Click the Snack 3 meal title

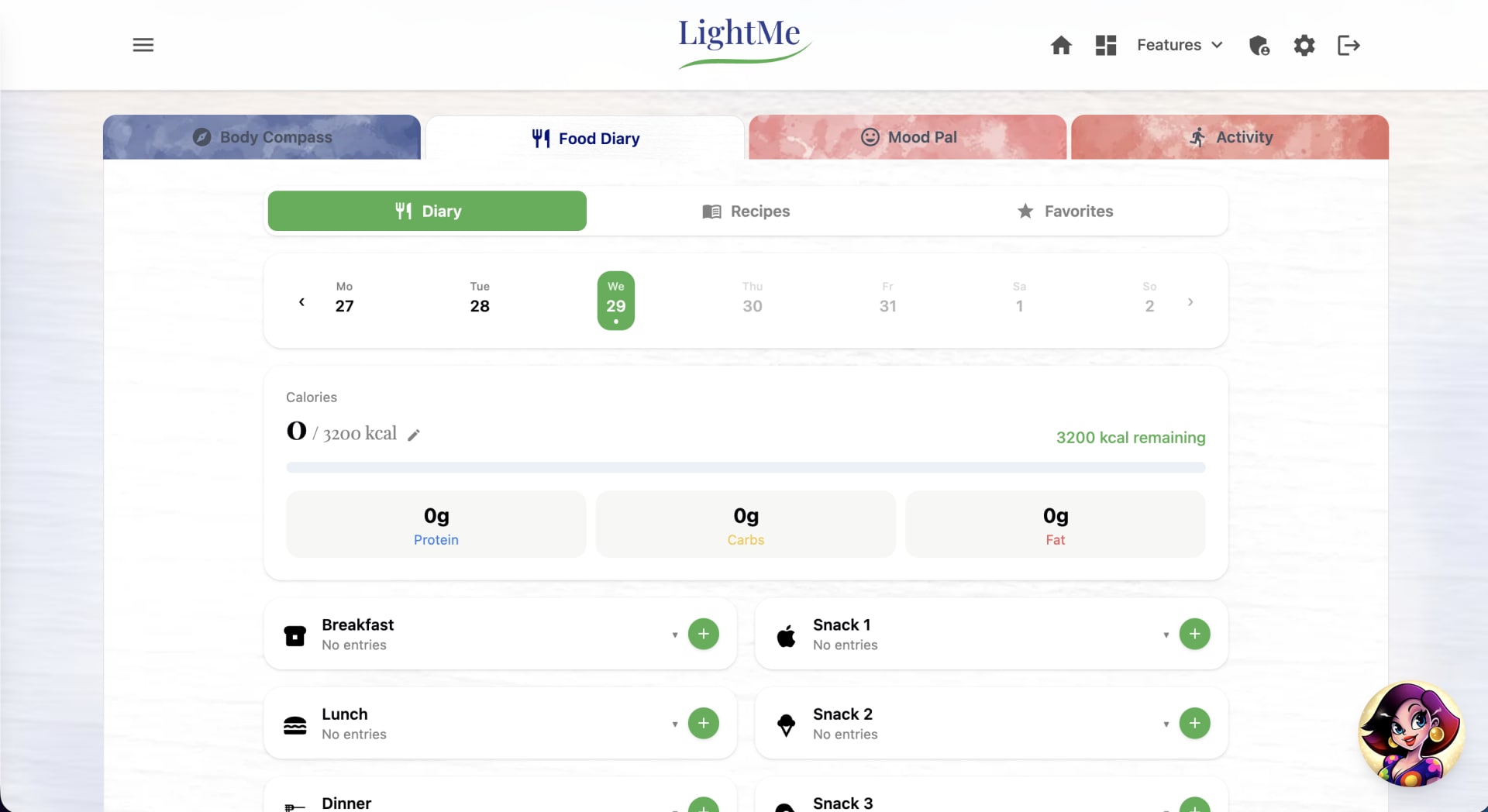[x=843, y=803]
